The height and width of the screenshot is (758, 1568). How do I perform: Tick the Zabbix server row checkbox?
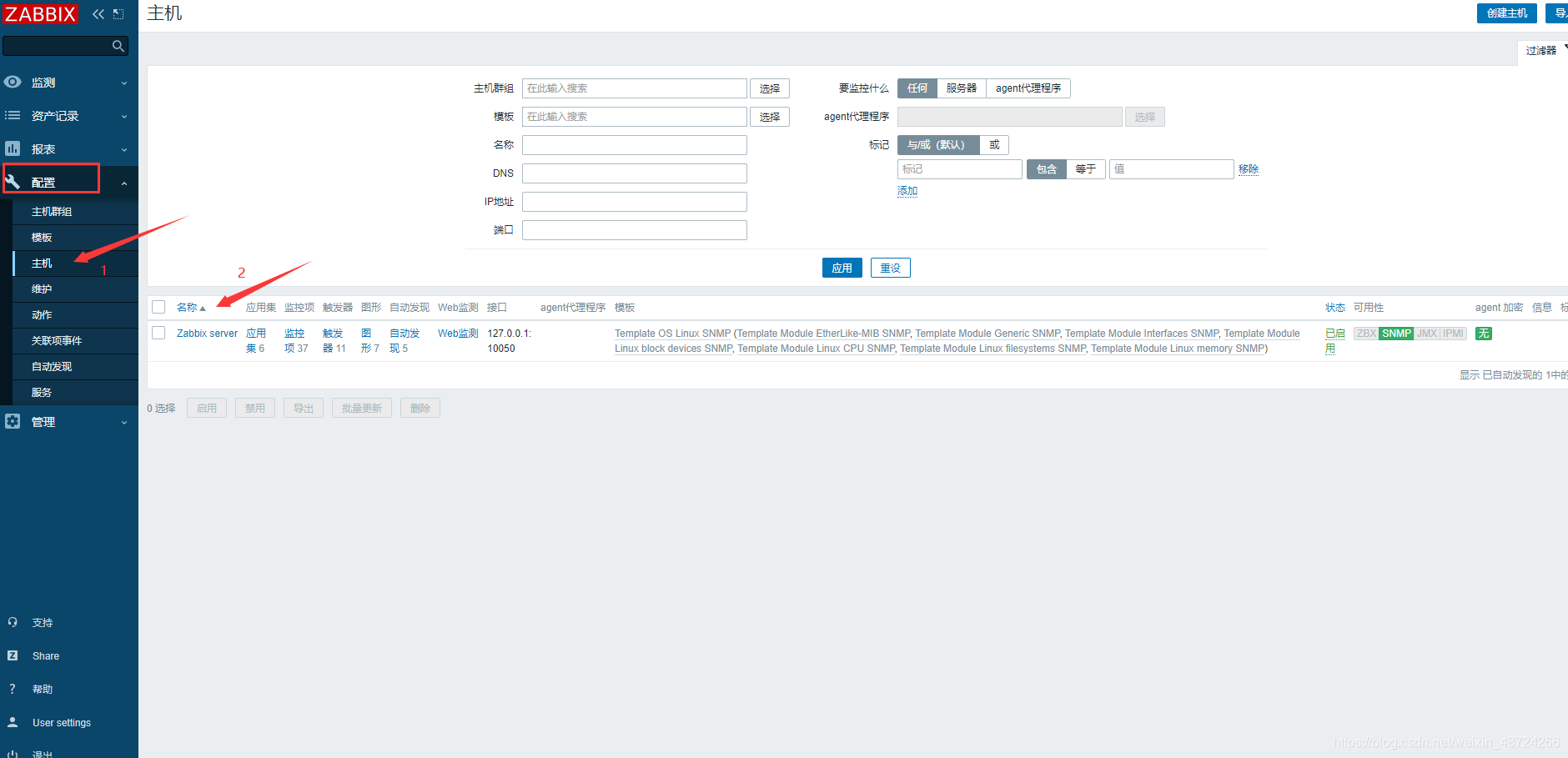158,333
